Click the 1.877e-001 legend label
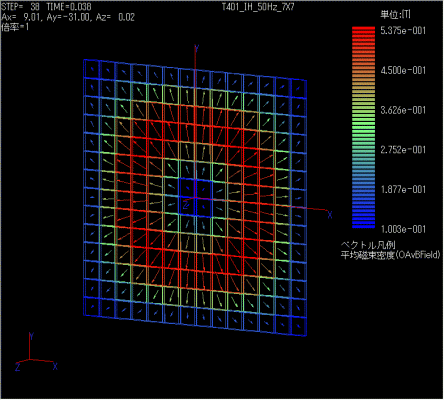Image resolution: width=444 pixels, height=400 pixels. (x=403, y=189)
